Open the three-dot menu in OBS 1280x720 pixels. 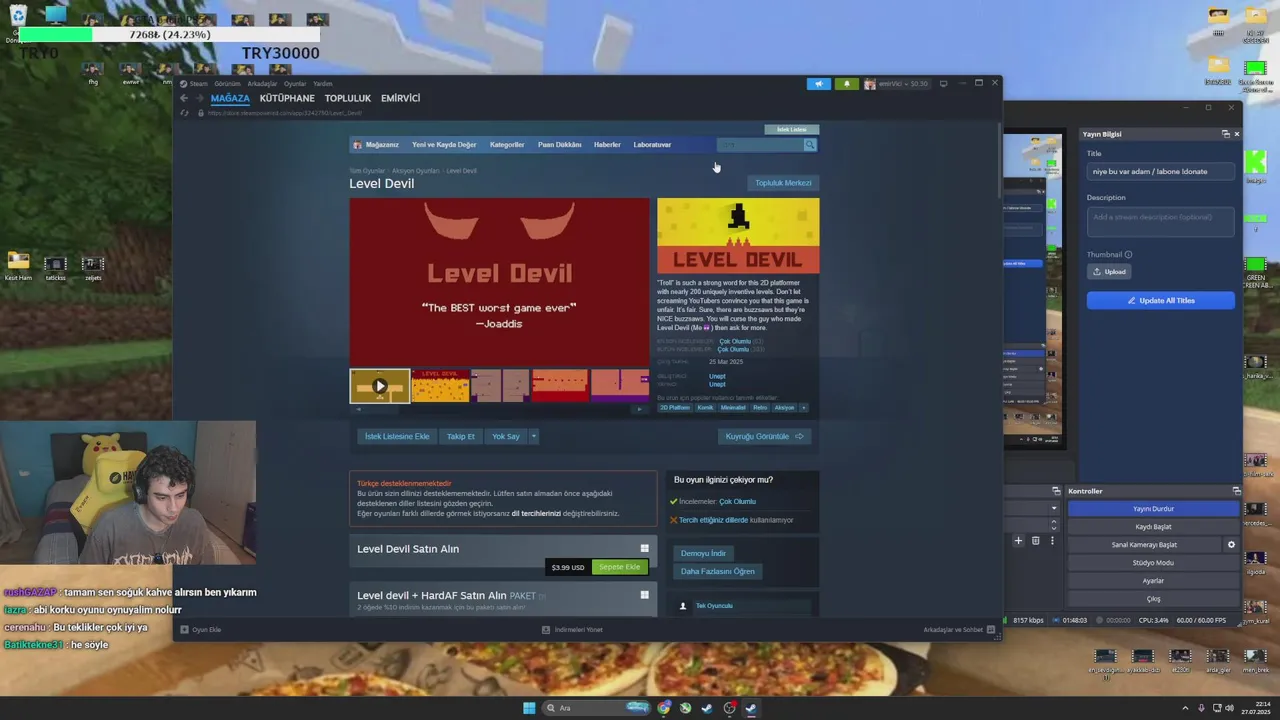1052,541
